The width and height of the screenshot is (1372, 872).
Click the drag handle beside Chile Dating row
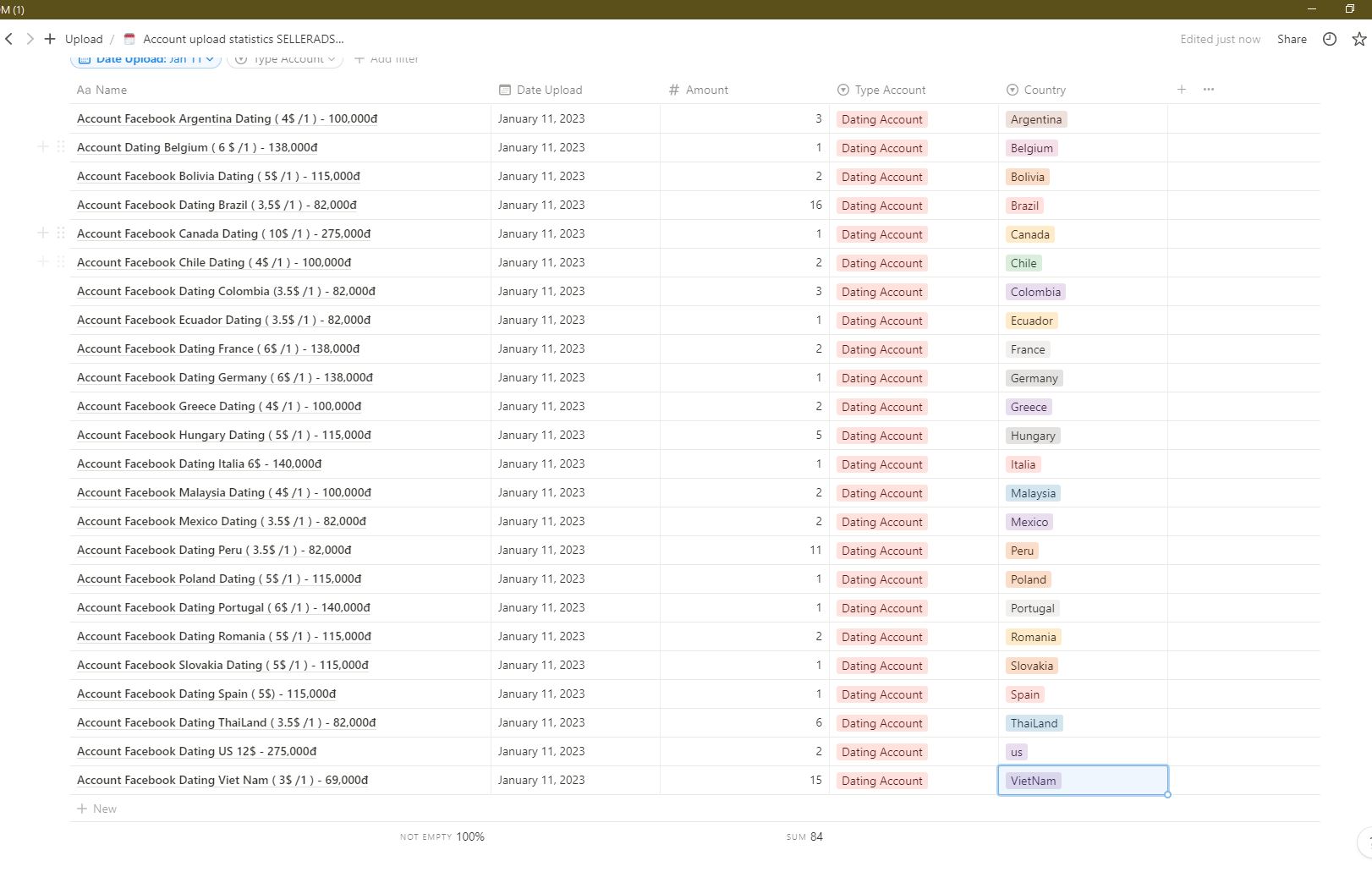[x=61, y=261]
